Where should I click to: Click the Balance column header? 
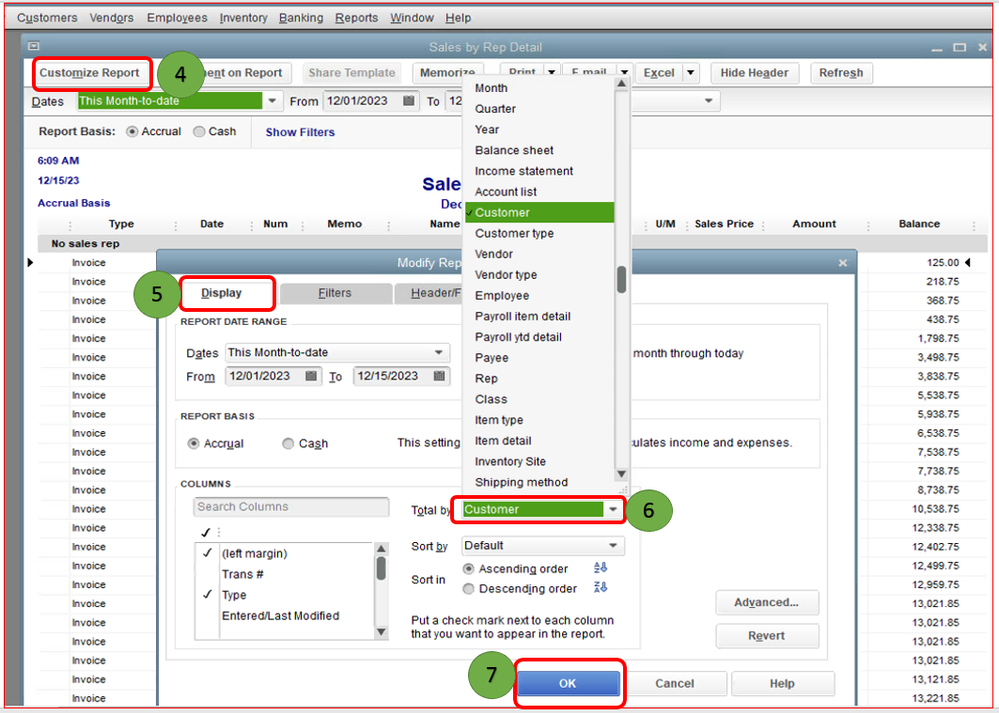click(x=919, y=224)
